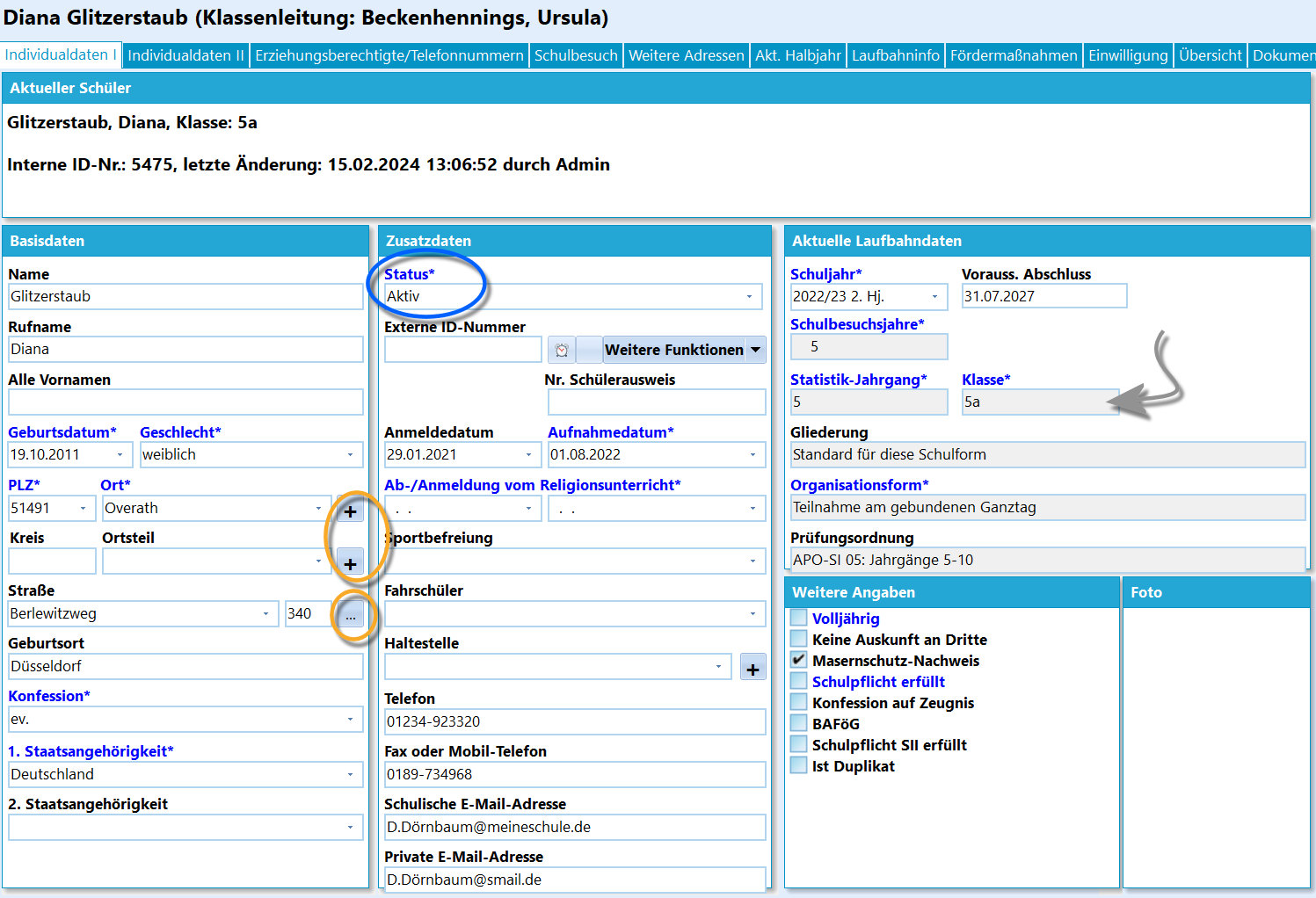Open the ellipsis button beside house number
The width and height of the screenshot is (1316, 898).
[351, 614]
